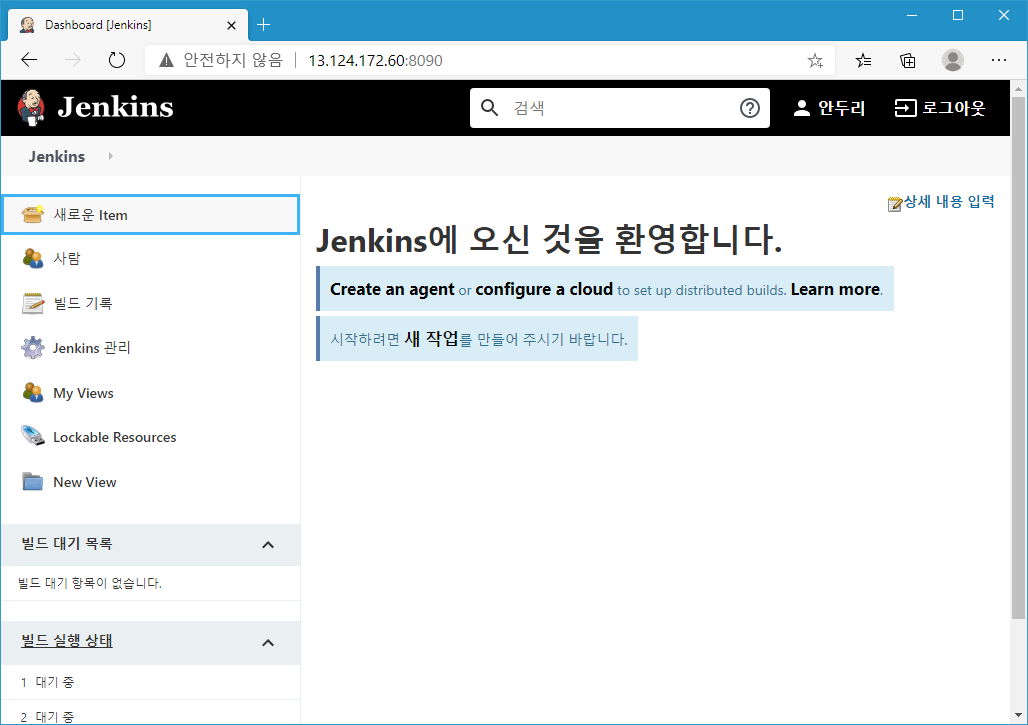Open 안두리 user profile link
1028x725 pixels.
(829, 108)
